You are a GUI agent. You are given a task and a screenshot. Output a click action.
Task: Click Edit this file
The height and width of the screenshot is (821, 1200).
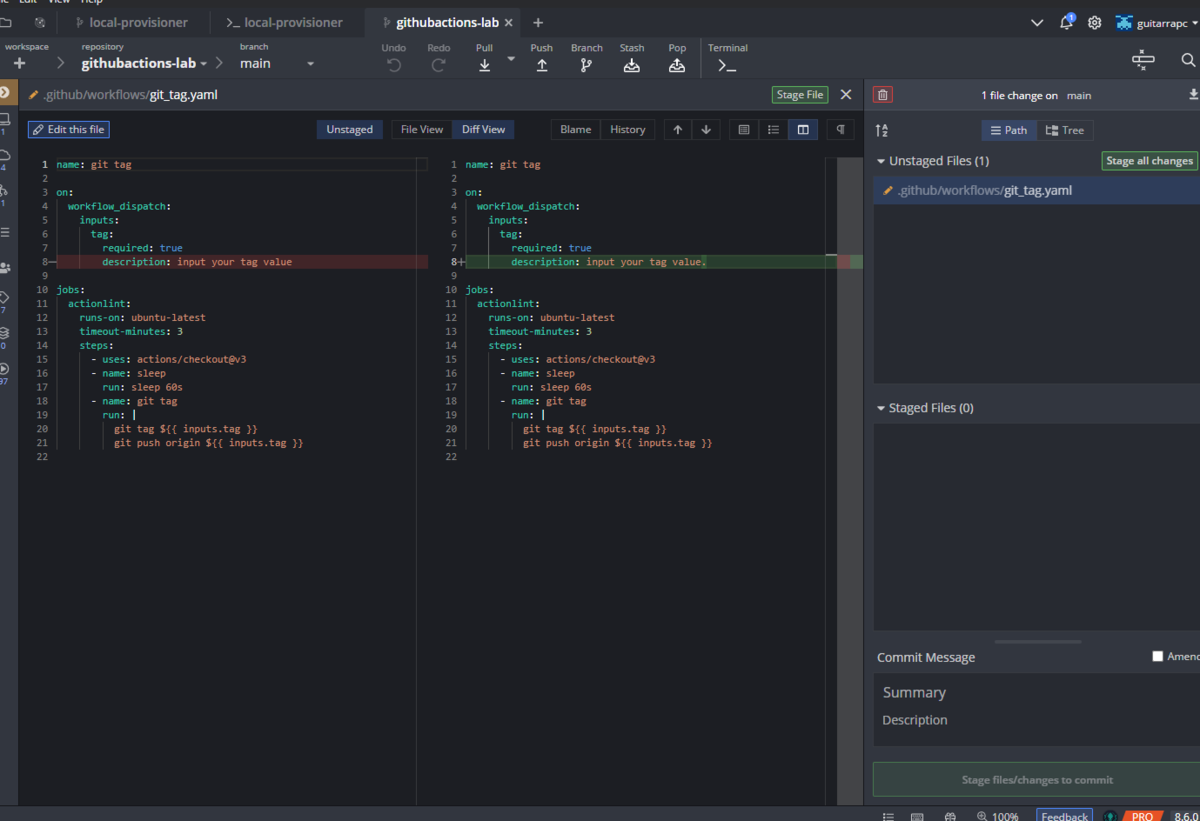click(x=68, y=129)
